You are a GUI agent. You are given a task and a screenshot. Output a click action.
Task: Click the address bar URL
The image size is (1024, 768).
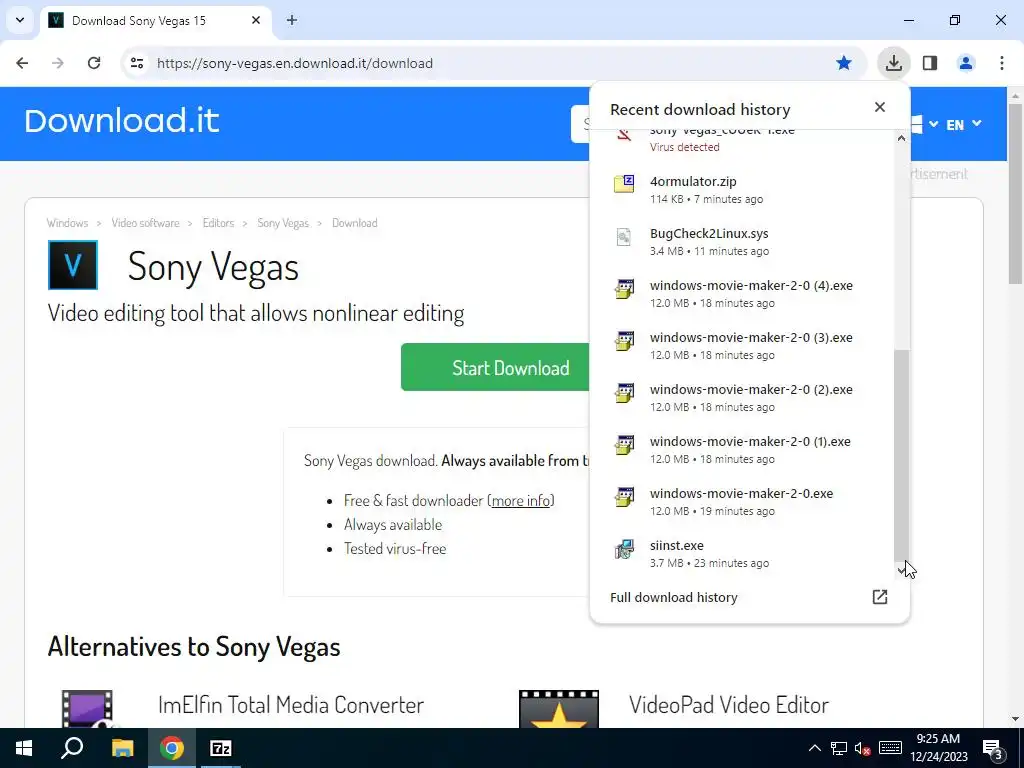click(x=295, y=63)
